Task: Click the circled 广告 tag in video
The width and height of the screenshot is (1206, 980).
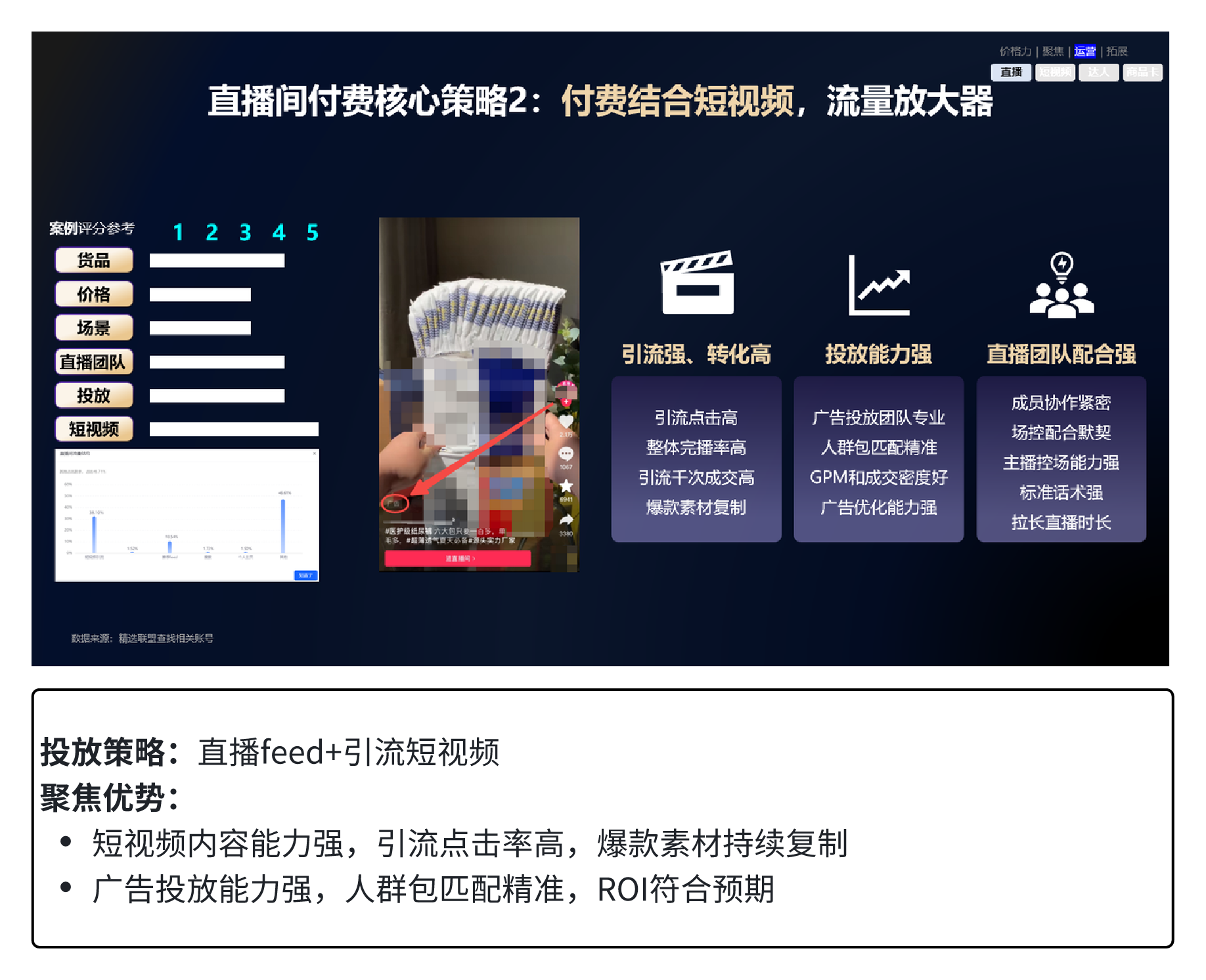Action: pyautogui.click(x=395, y=504)
